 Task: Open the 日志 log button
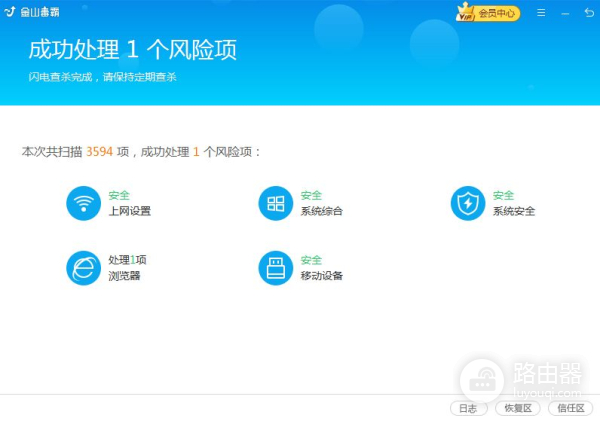coord(469,408)
